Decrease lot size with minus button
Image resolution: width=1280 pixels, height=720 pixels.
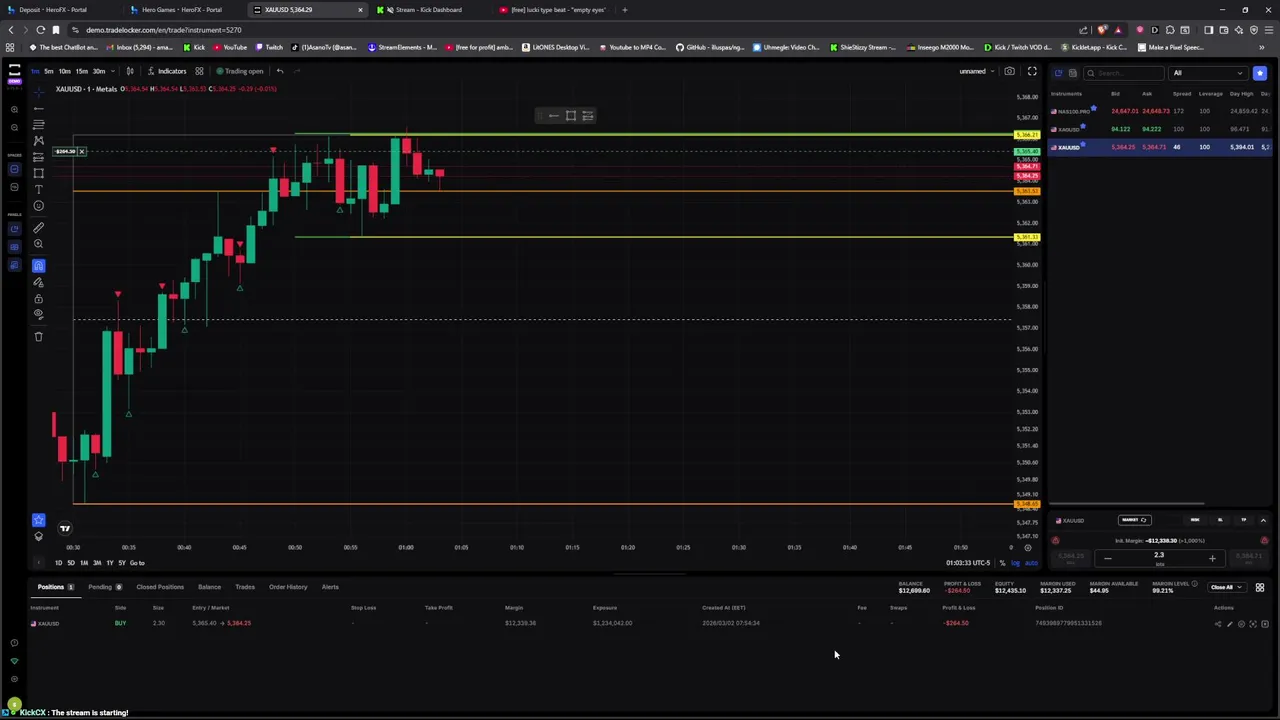coord(1108,558)
